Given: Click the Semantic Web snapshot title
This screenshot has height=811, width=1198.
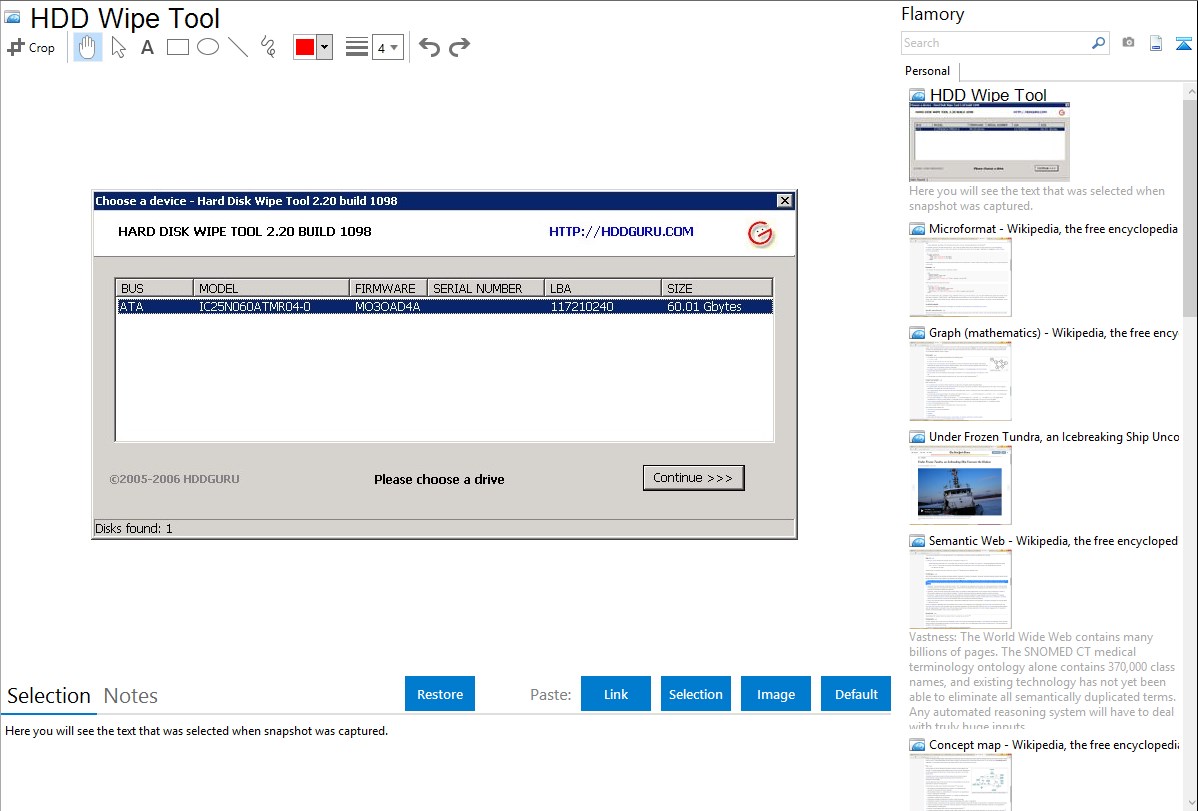Looking at the screenshot, I should 1053,540.
